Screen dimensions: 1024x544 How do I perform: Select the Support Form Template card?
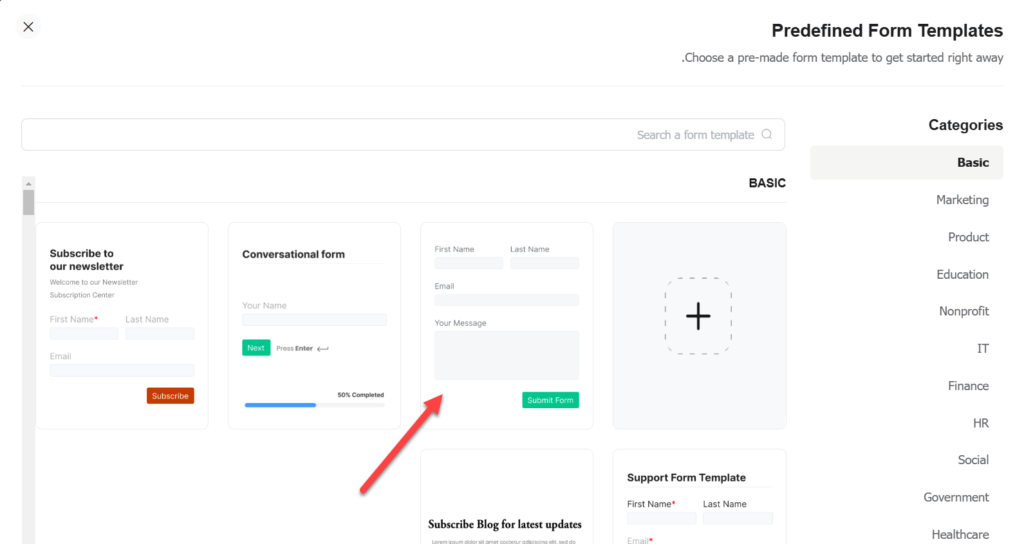pos(699,496)
